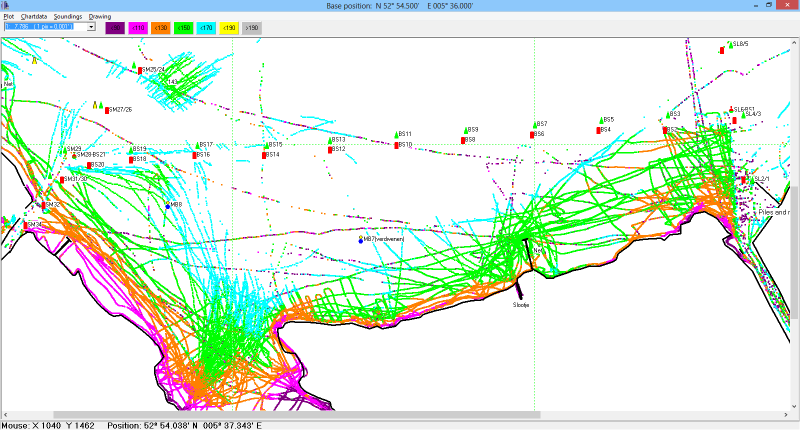Select the red BS4 buoy marker
This screenshot has width=800, height=430.
[x=598, y=130]
